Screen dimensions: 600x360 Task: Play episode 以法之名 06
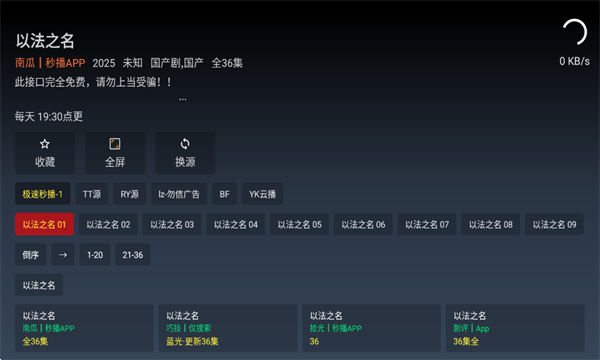363,224
